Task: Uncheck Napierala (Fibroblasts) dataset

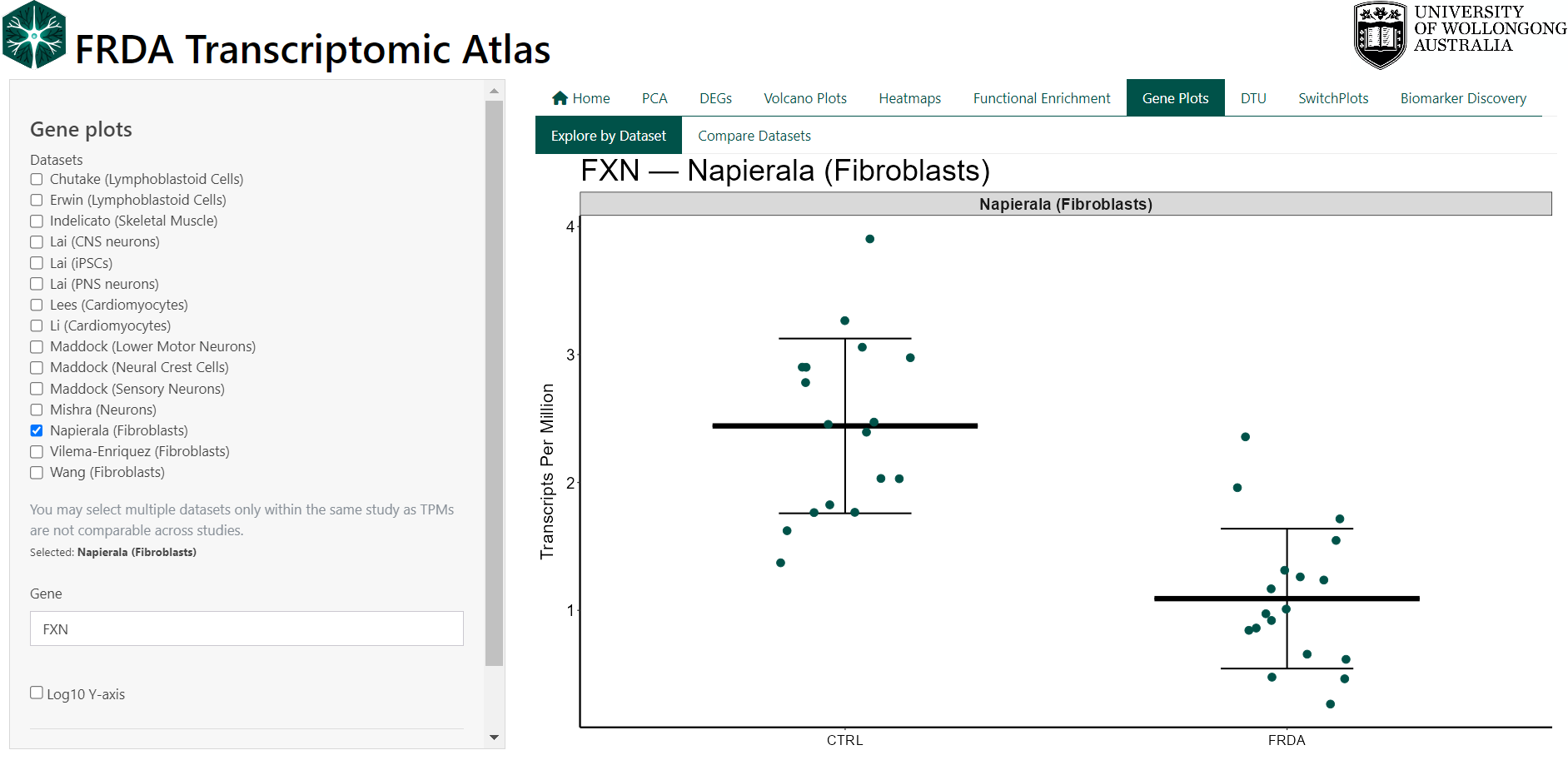Action: 37,430
